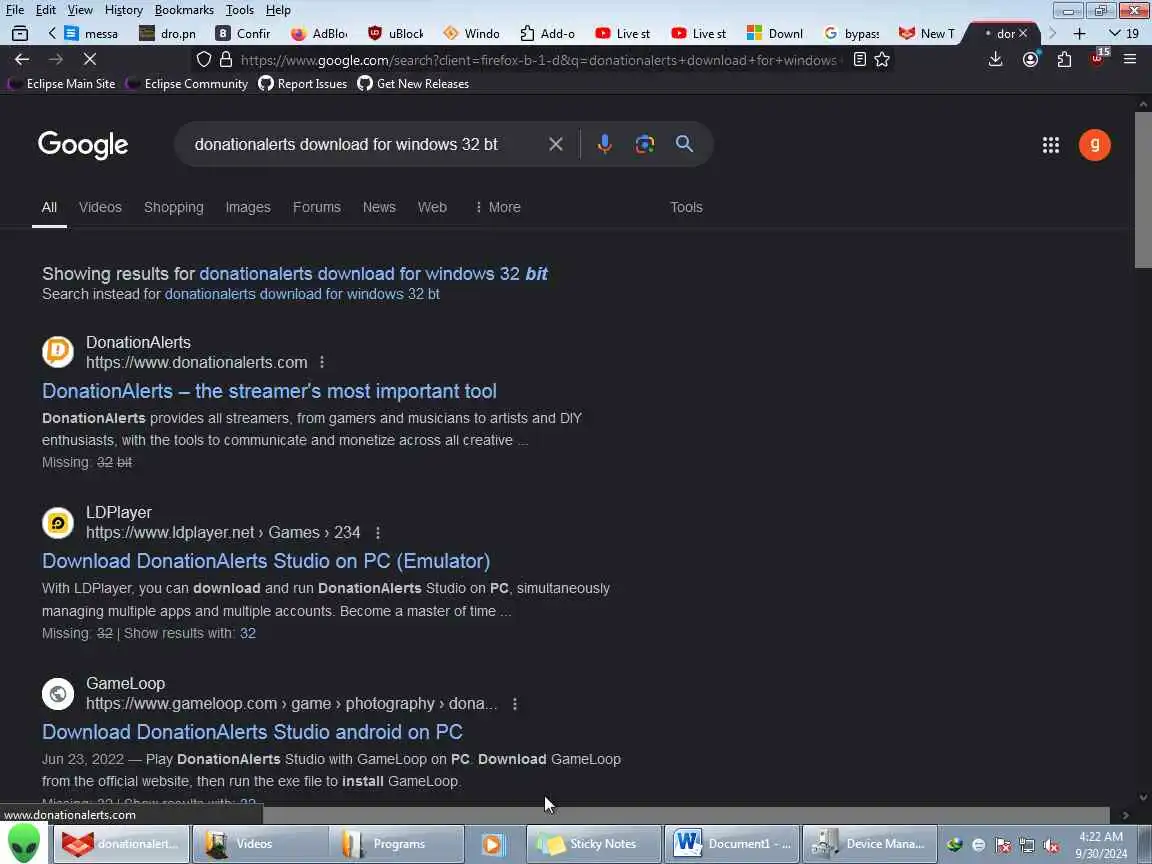
Task: Open more options for LDPlayer result
Action: (378, 533)
